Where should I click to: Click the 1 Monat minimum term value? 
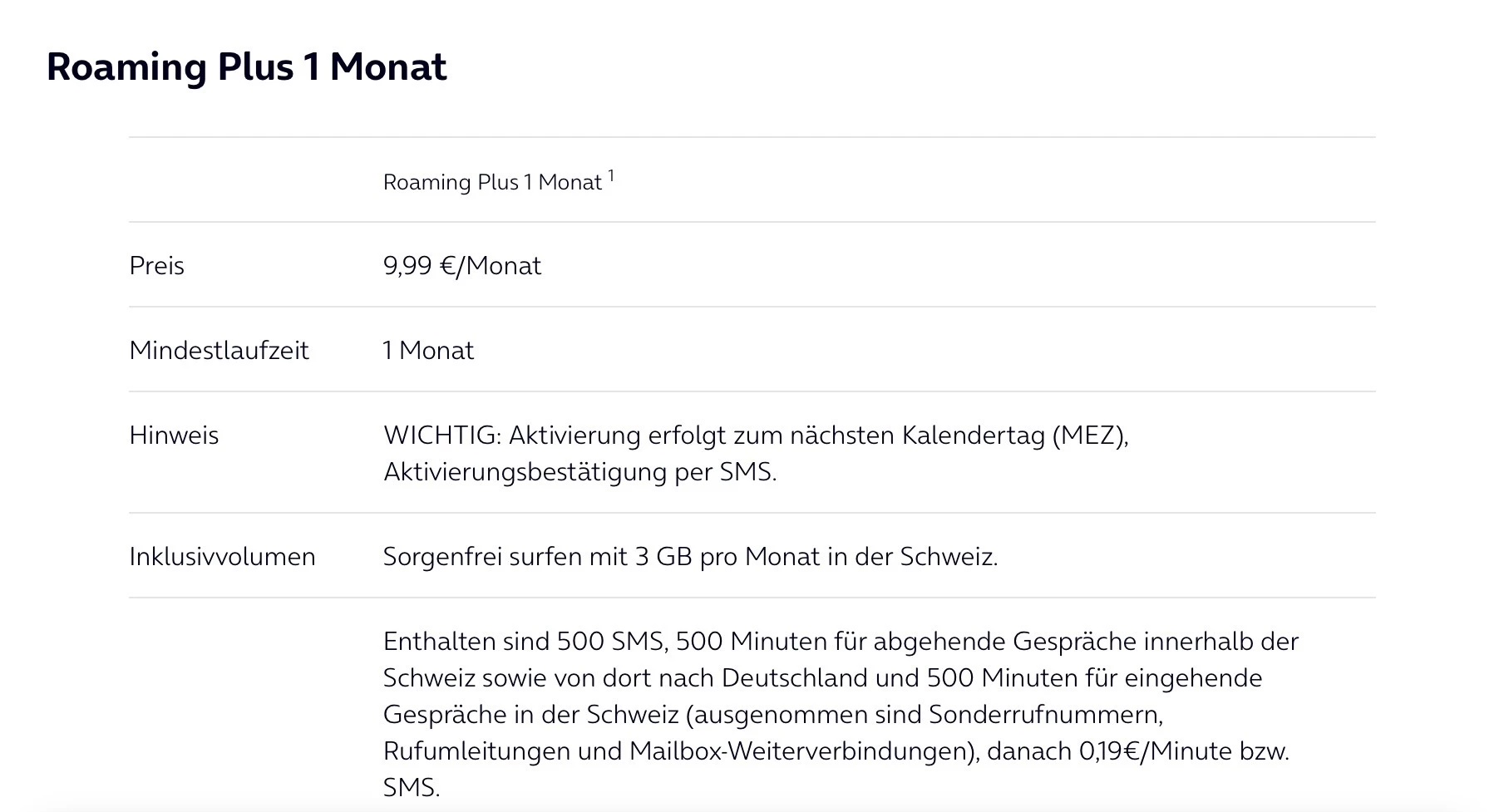[x=428, y=351]
